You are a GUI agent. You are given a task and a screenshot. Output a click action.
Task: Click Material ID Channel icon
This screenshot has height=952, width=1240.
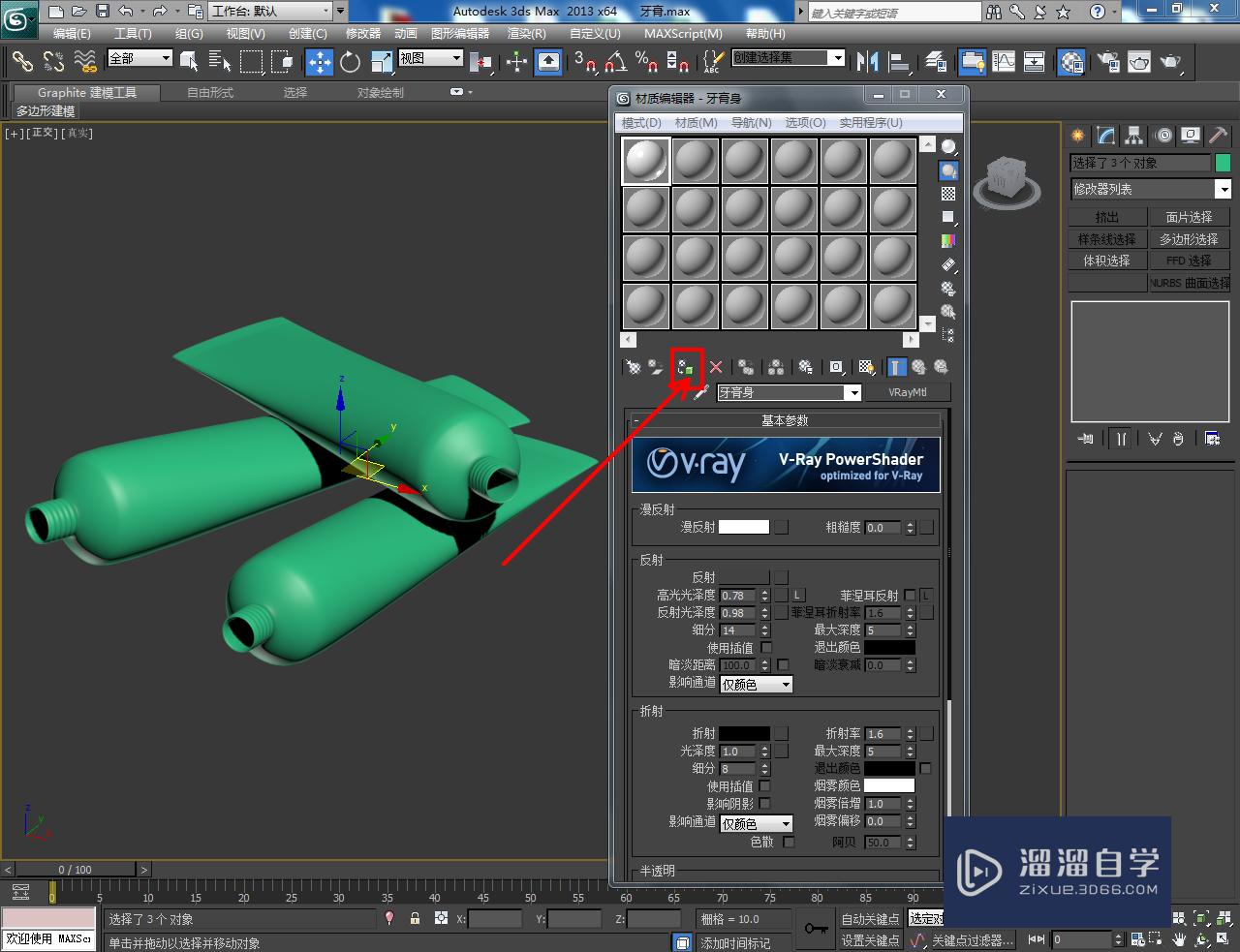tap(836, 367)
